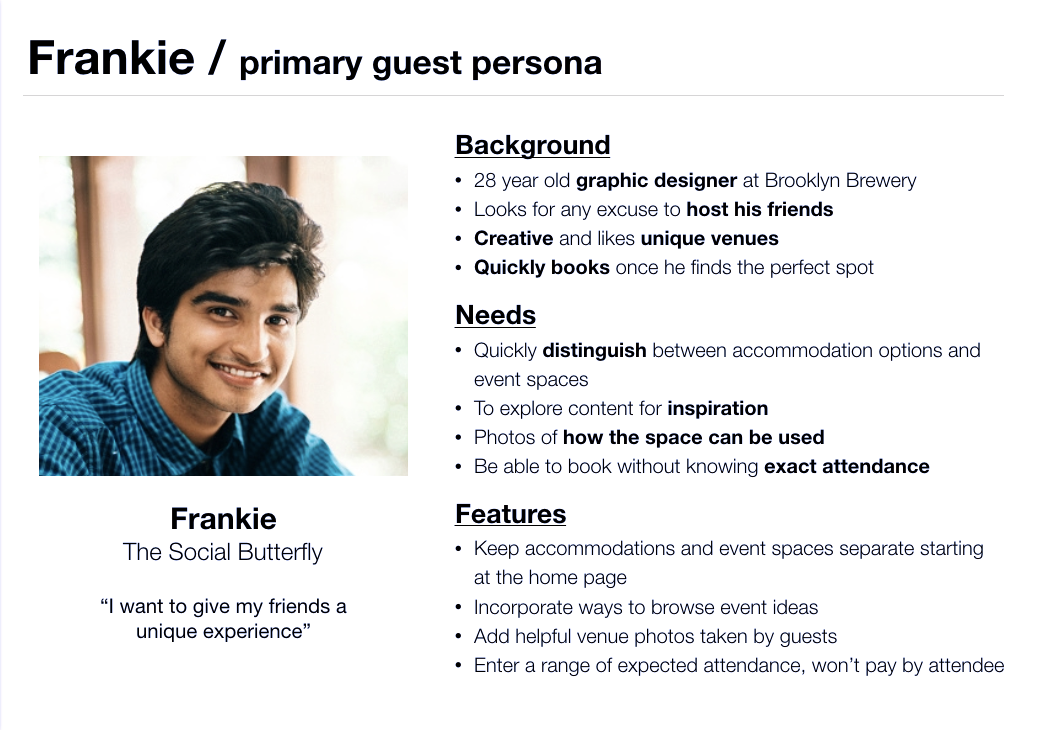Image resolution: width=1055 pixels, height=730 pixels.
Task: Select the slide title 'Frankie / primary guest persona'
Action: pyautogui.click(x=315, y=59)
